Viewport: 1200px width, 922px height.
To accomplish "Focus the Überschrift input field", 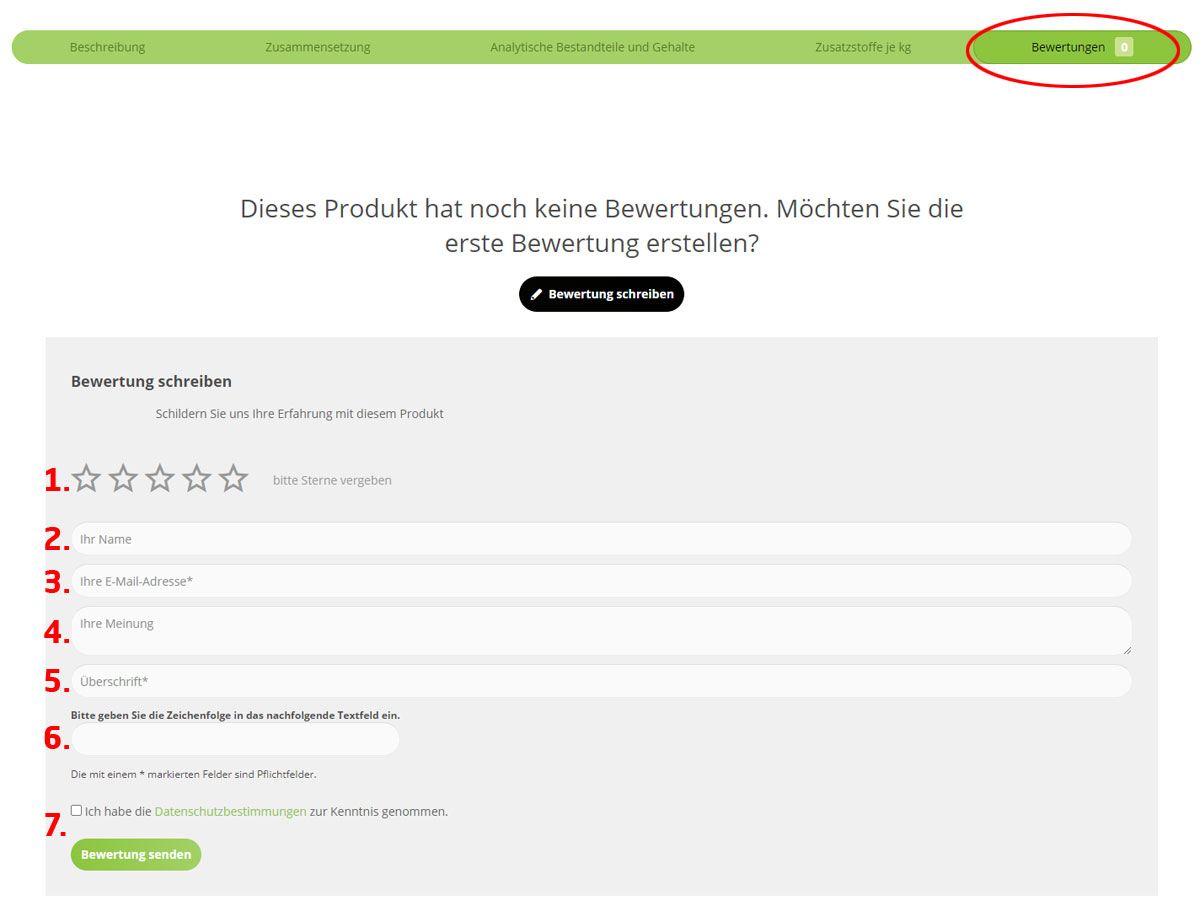I will pos(601,681).
